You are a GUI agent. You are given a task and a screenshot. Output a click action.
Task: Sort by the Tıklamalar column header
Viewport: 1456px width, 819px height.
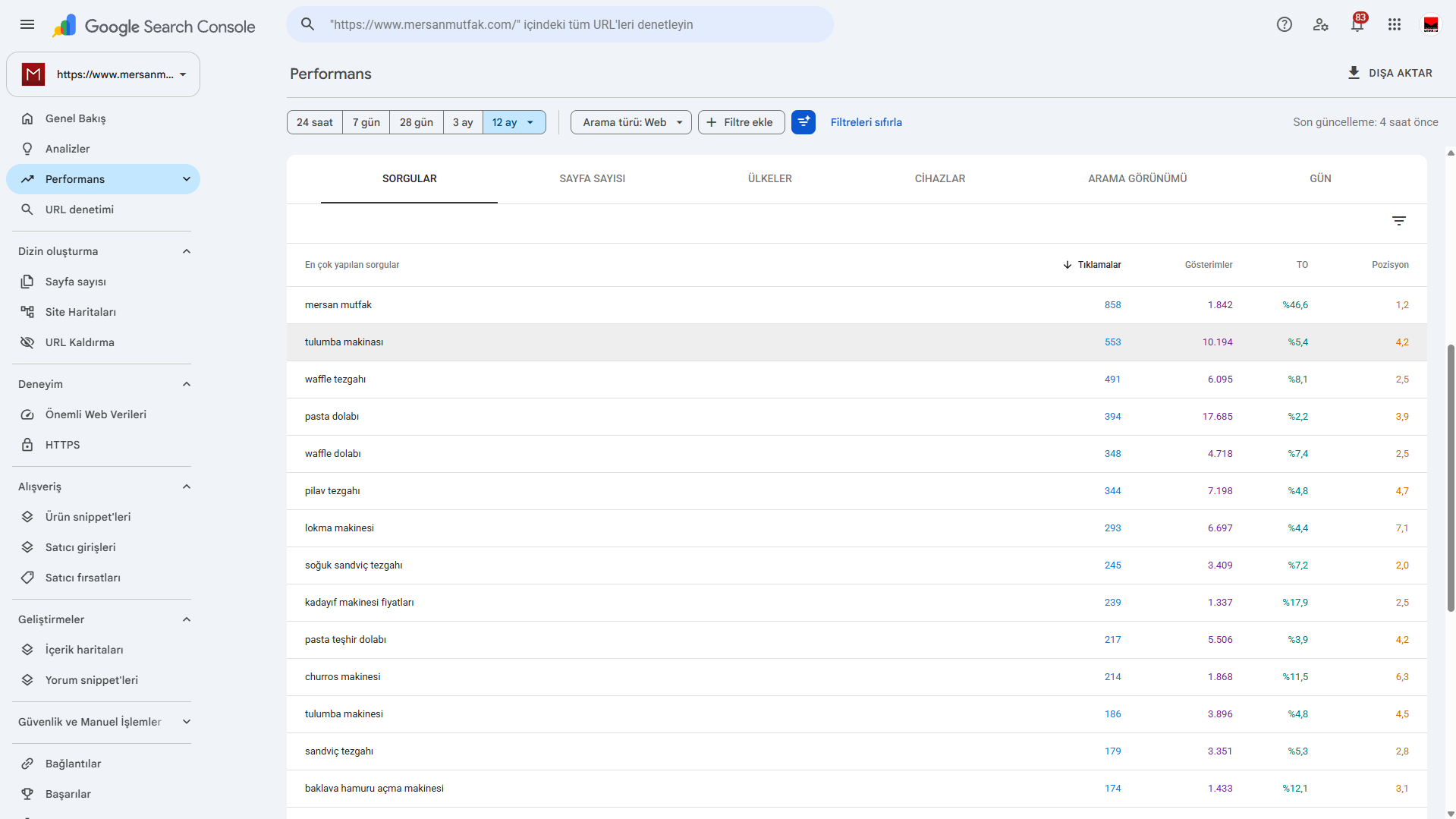point(1093,265)
